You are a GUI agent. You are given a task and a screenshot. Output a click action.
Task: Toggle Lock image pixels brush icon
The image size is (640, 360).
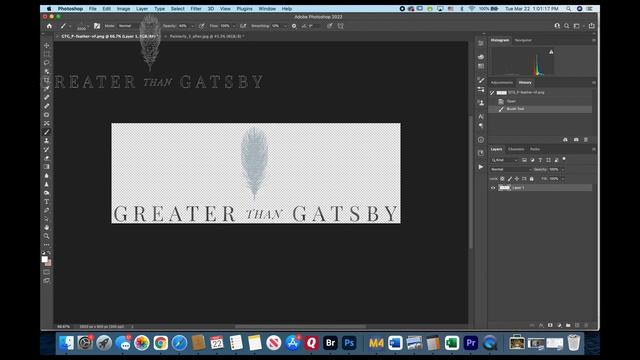tap(510, 179)
